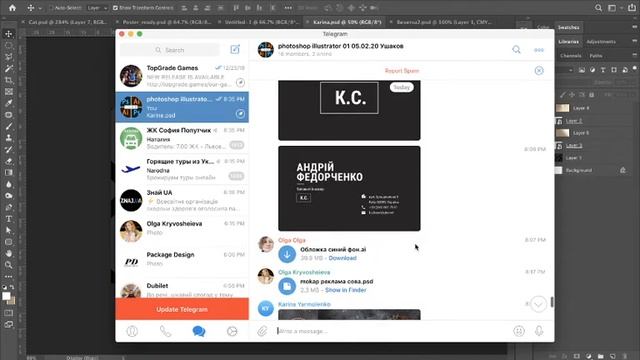Click the Write a message field
Screen dimensions: 640x360
392,331
